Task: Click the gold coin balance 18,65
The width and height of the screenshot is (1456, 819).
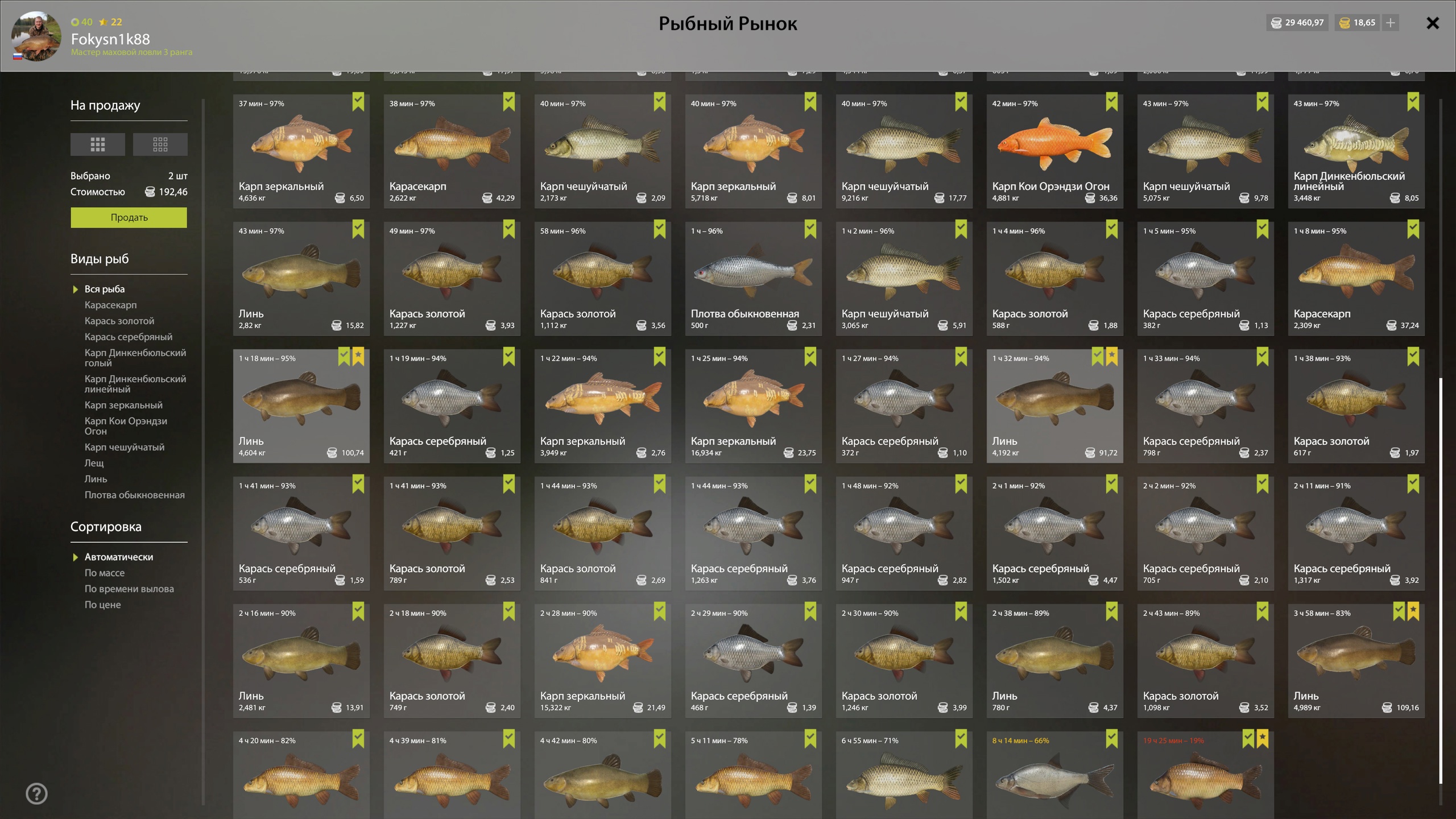Action: coord(1356,23)
